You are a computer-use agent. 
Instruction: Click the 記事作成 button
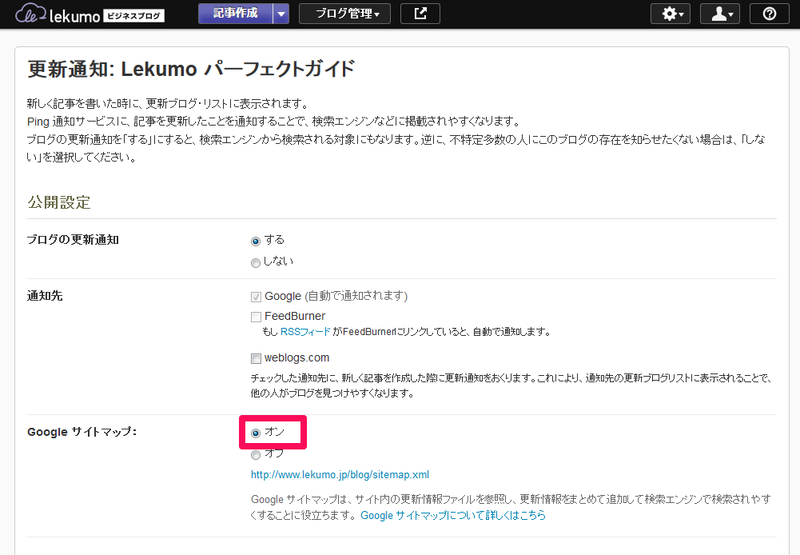tap(236, 14)
